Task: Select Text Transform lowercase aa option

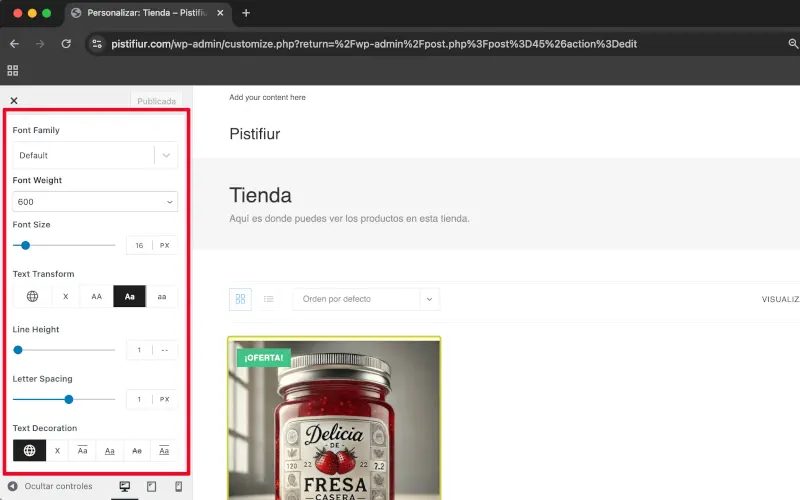Action: (x=162, y=296)
